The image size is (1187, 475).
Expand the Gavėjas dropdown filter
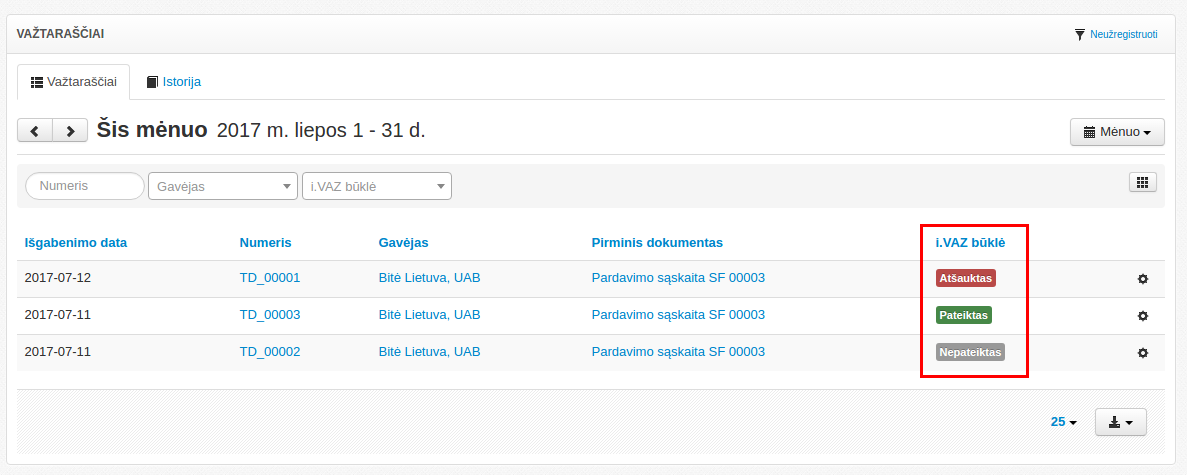pyautogui.click(x=222, y=186)
